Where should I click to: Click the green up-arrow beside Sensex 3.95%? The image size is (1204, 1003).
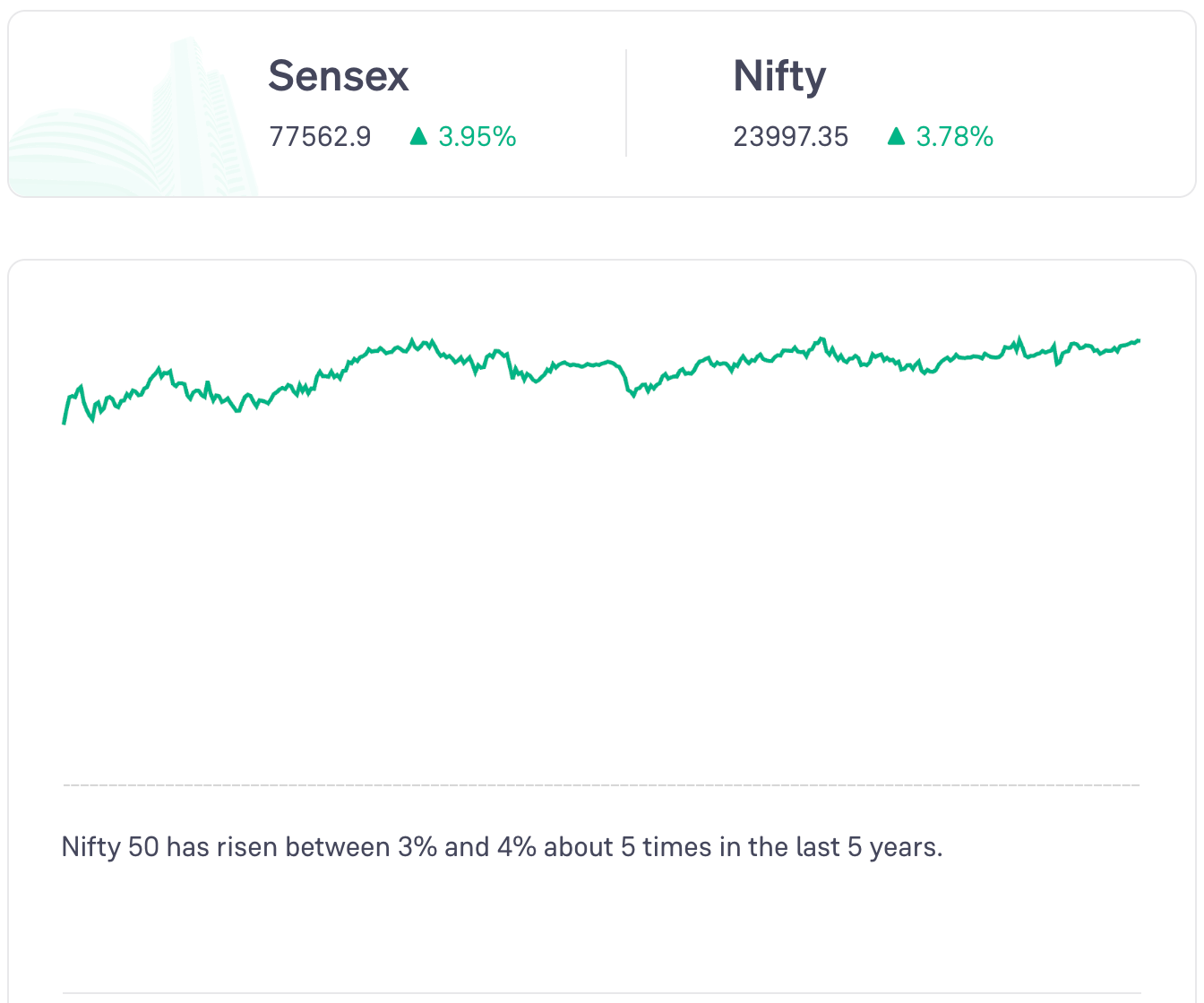click(x=418, y=136)
